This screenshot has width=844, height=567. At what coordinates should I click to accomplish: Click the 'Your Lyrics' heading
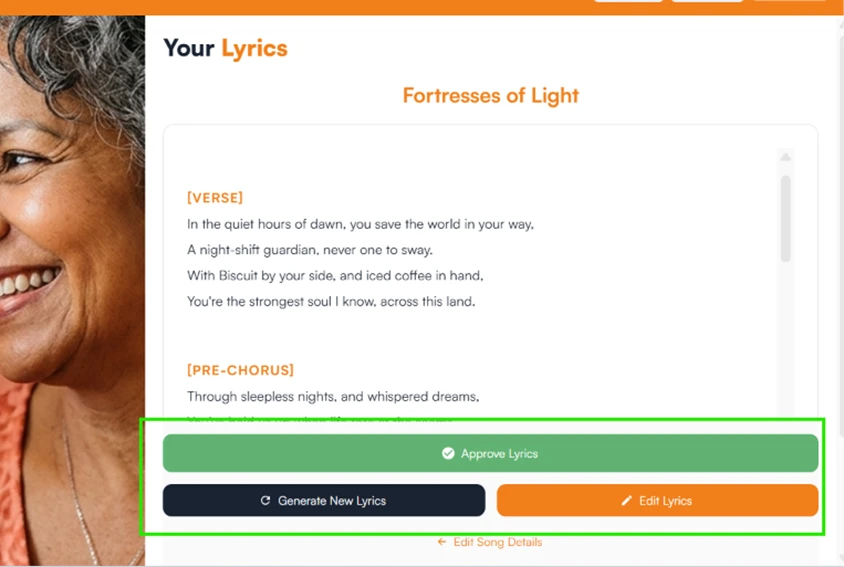[225, 48]
